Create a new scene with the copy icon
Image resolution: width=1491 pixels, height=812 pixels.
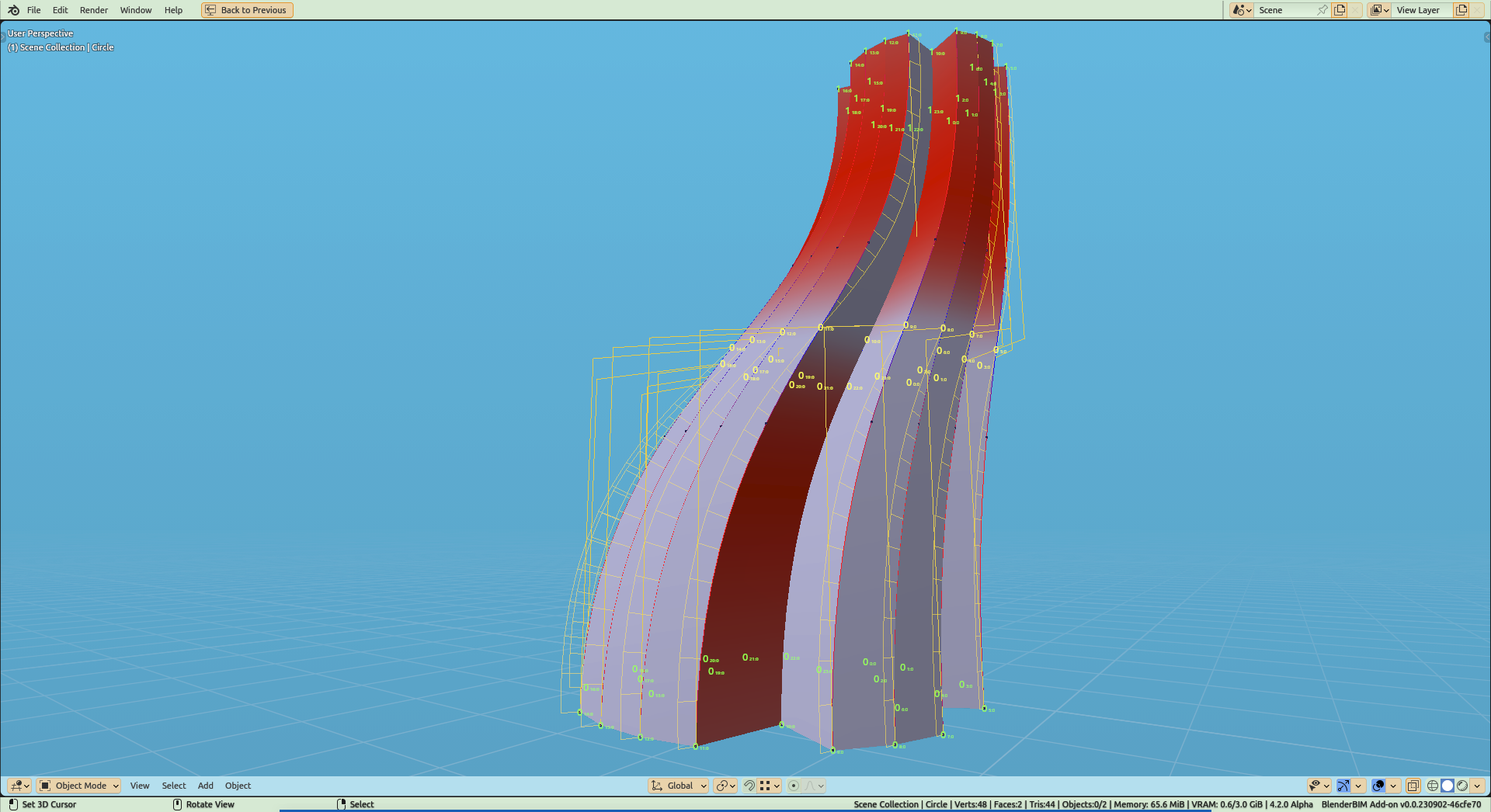1340,10
